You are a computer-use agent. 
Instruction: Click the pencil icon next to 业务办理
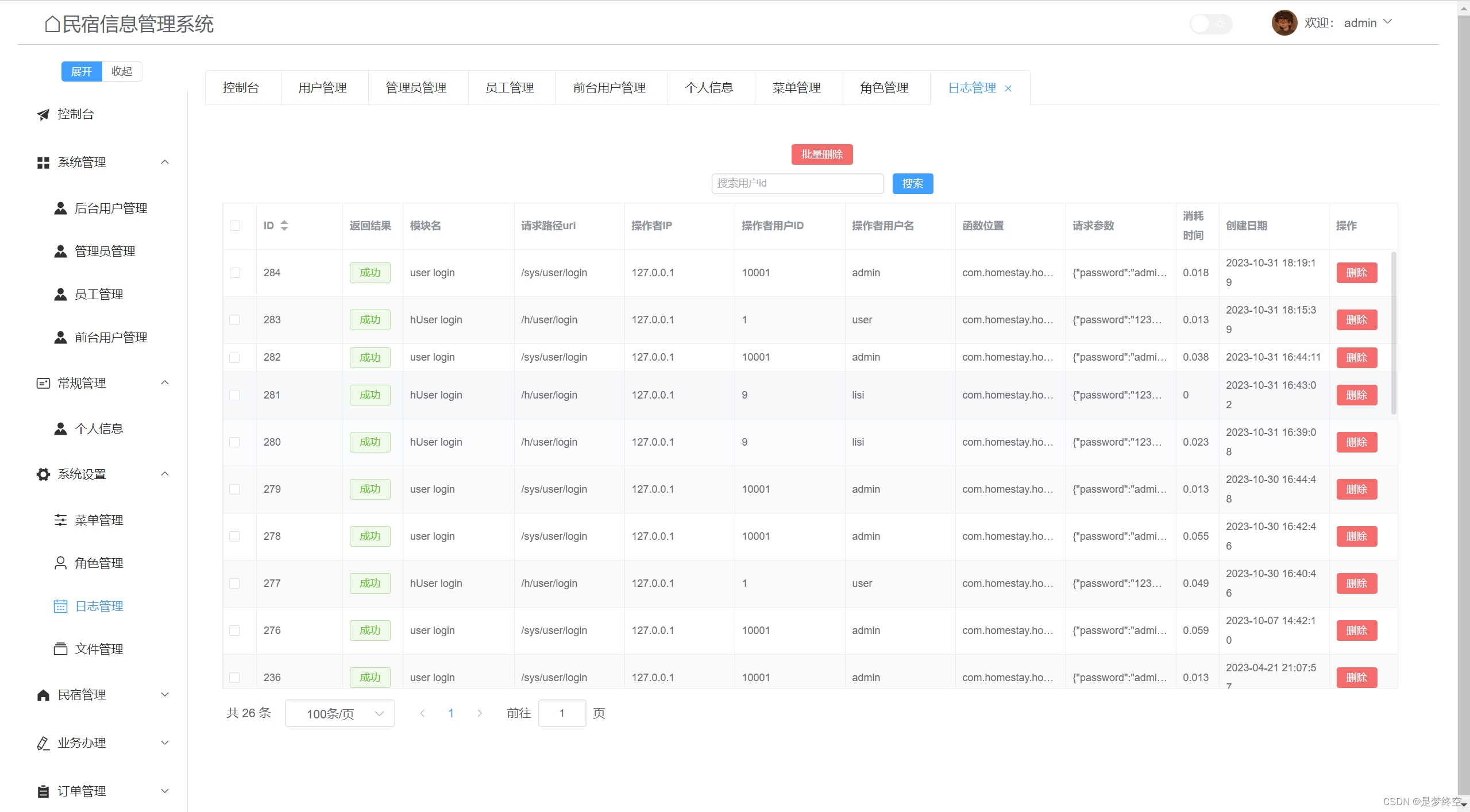pyautogui.click(x=43, y=743)
